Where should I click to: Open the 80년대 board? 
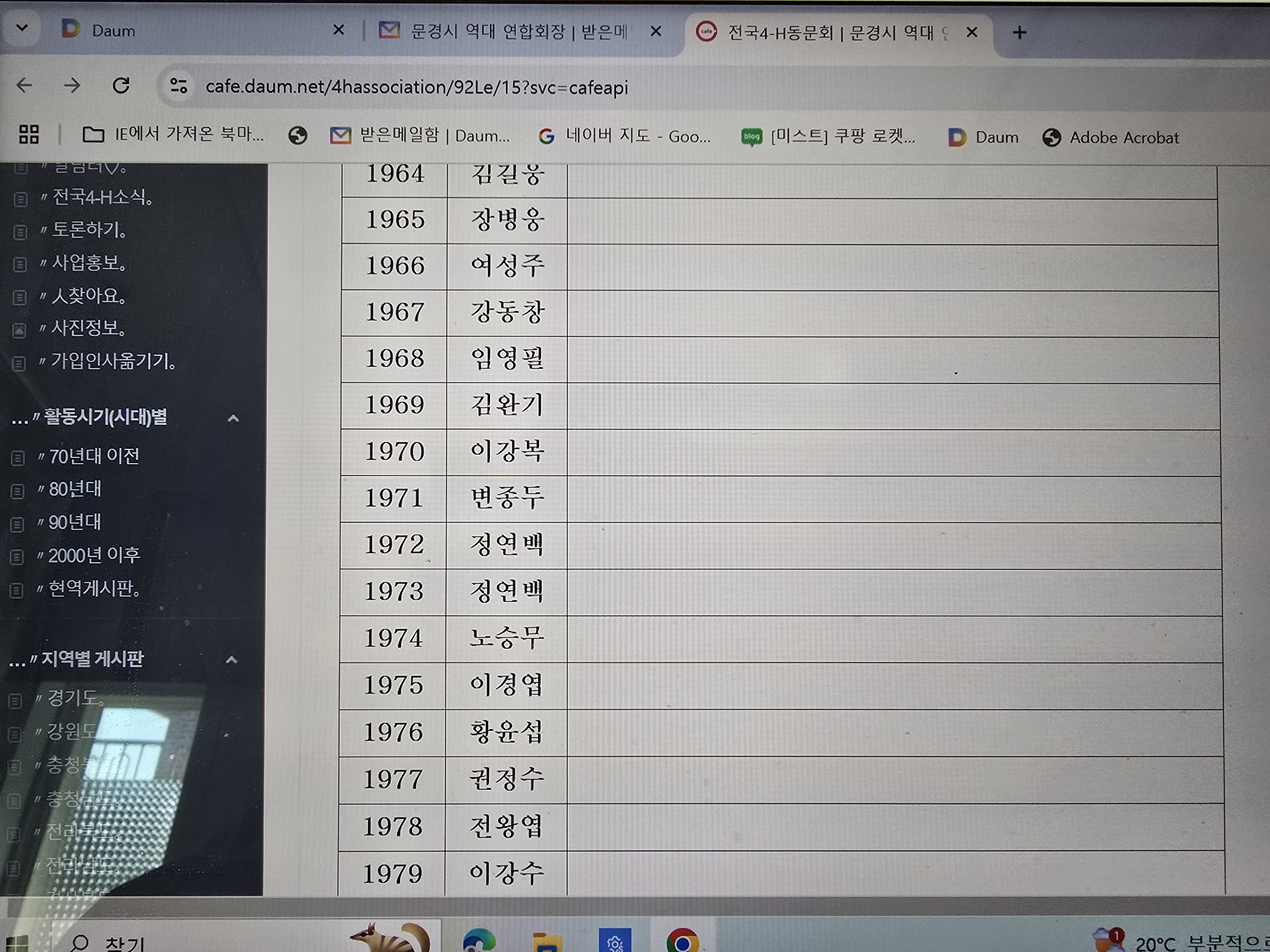click(x=75, y=489)
